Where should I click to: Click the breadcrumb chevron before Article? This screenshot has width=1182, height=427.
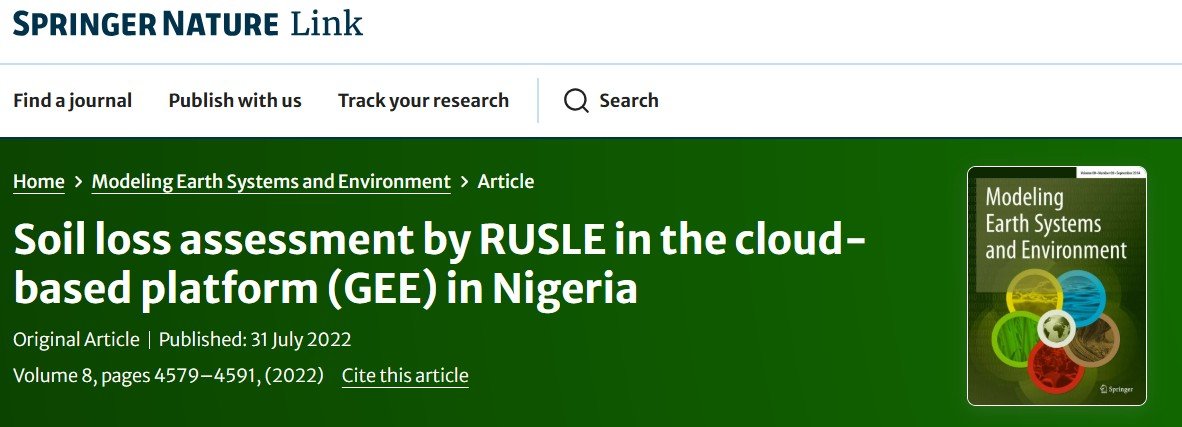464,182
